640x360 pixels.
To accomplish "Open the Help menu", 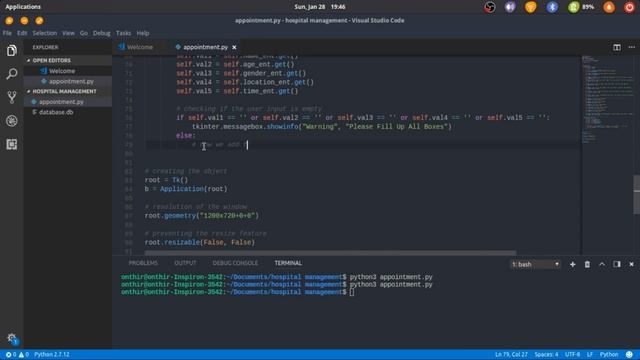I will (142, 33).
